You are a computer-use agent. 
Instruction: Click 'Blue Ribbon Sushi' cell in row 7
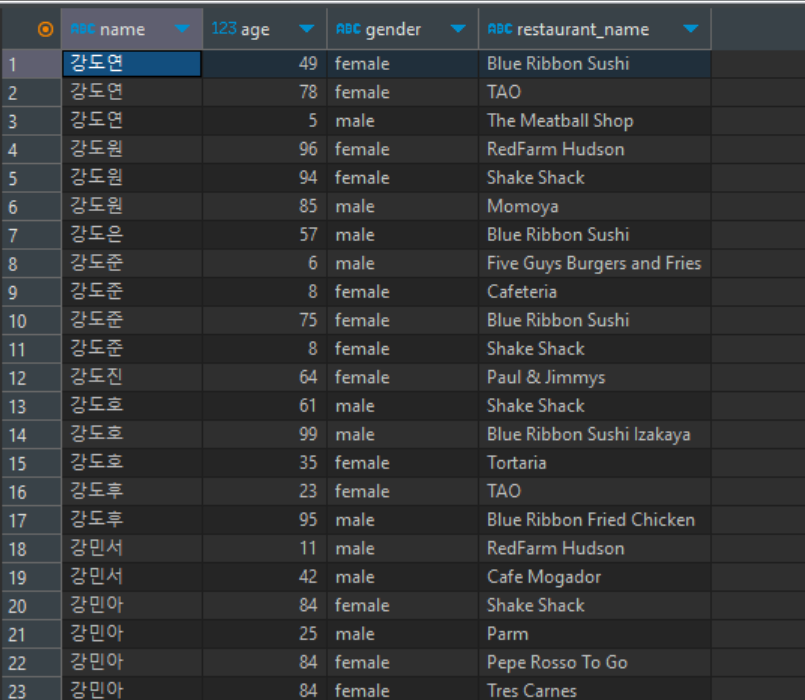[595, 235]
